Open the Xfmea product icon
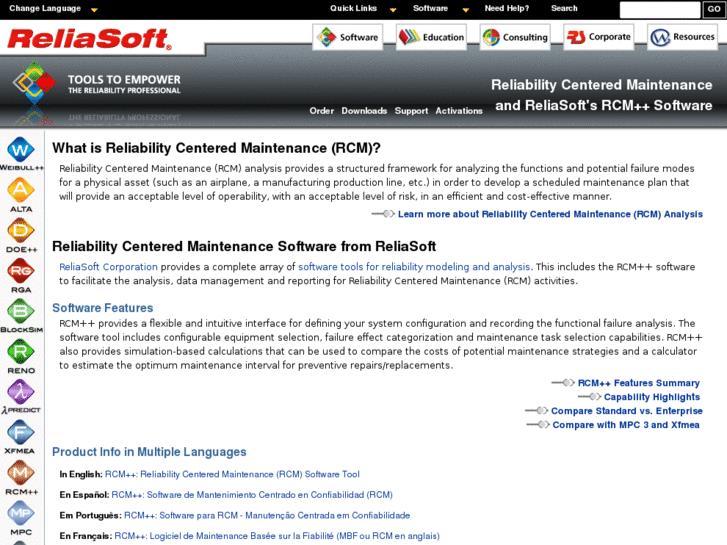The image size is (727, 545). click(21, 432)
